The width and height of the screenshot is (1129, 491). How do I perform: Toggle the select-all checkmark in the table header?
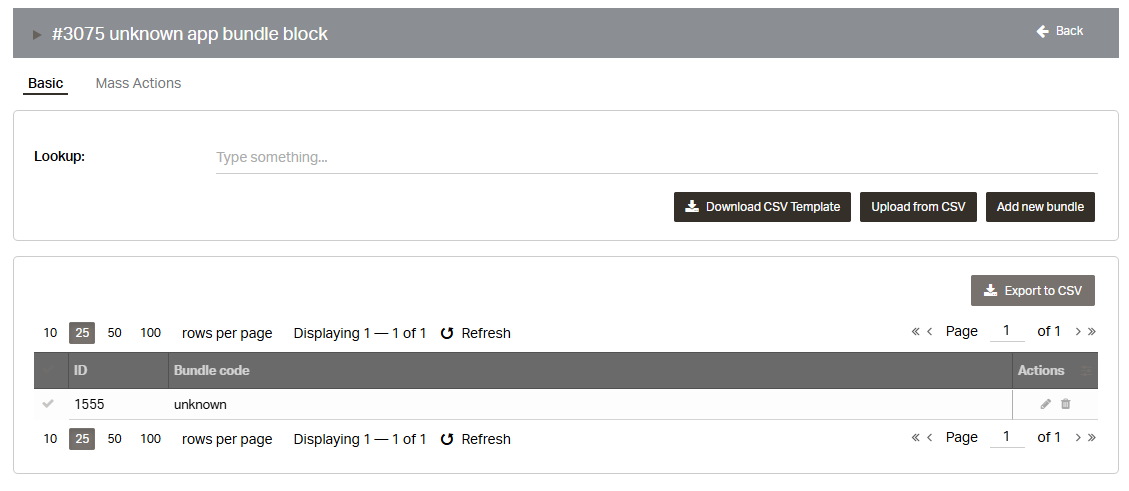(47, 370)
